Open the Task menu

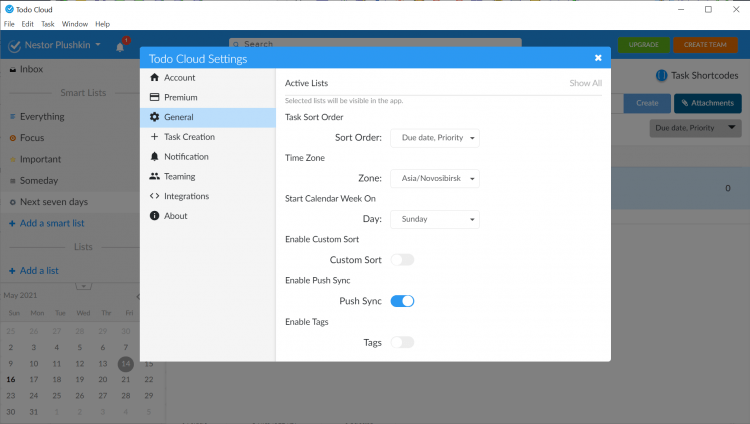[48, 24]
